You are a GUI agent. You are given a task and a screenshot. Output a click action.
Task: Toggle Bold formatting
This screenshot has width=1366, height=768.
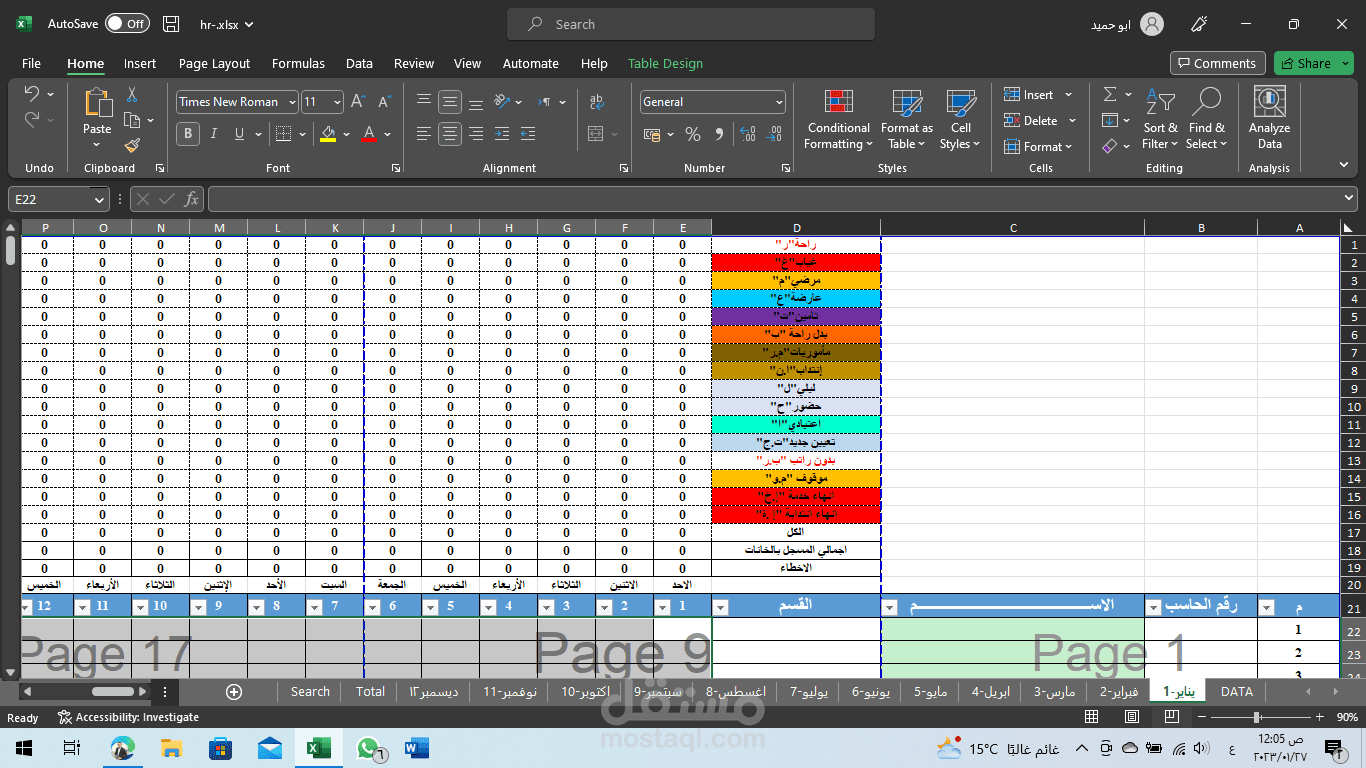[x=187, y=134]
